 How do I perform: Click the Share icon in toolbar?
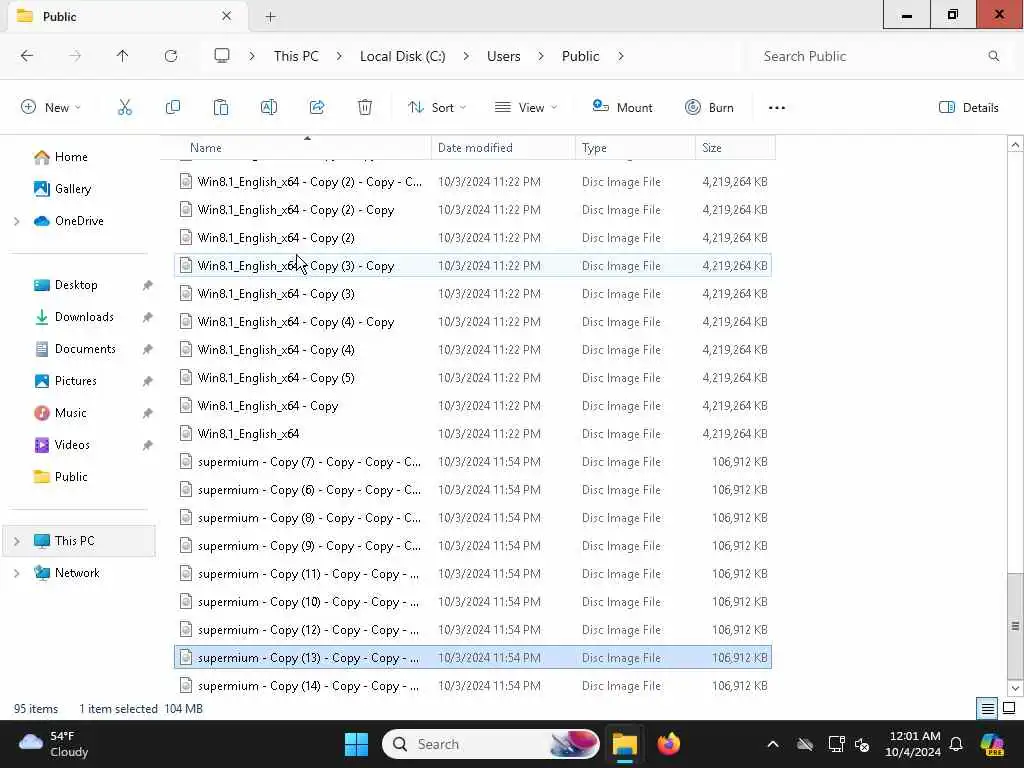pyautogui.click(x=317, y=108)
